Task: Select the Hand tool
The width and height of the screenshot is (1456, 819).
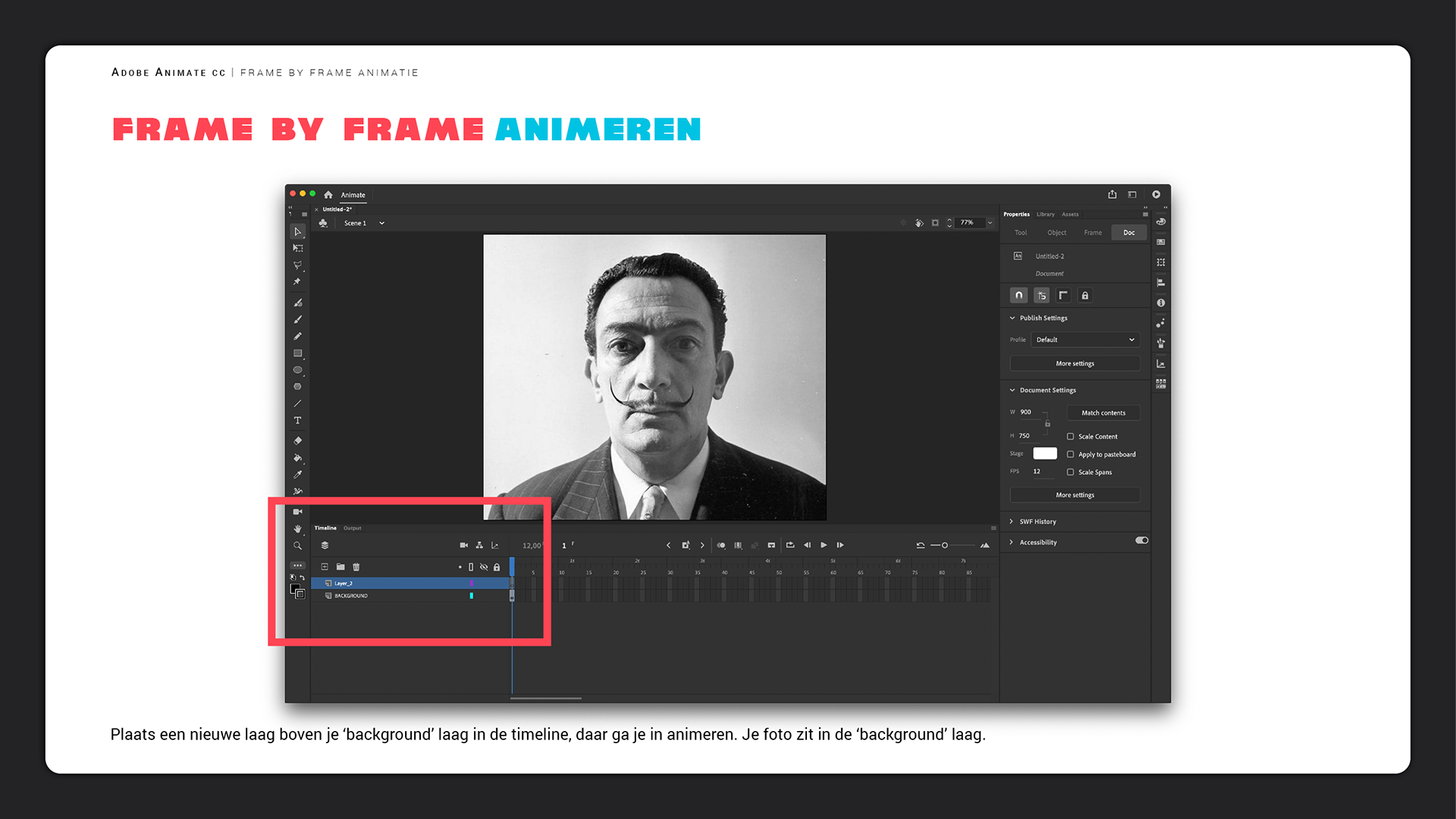Action: (x=297, y=529)
